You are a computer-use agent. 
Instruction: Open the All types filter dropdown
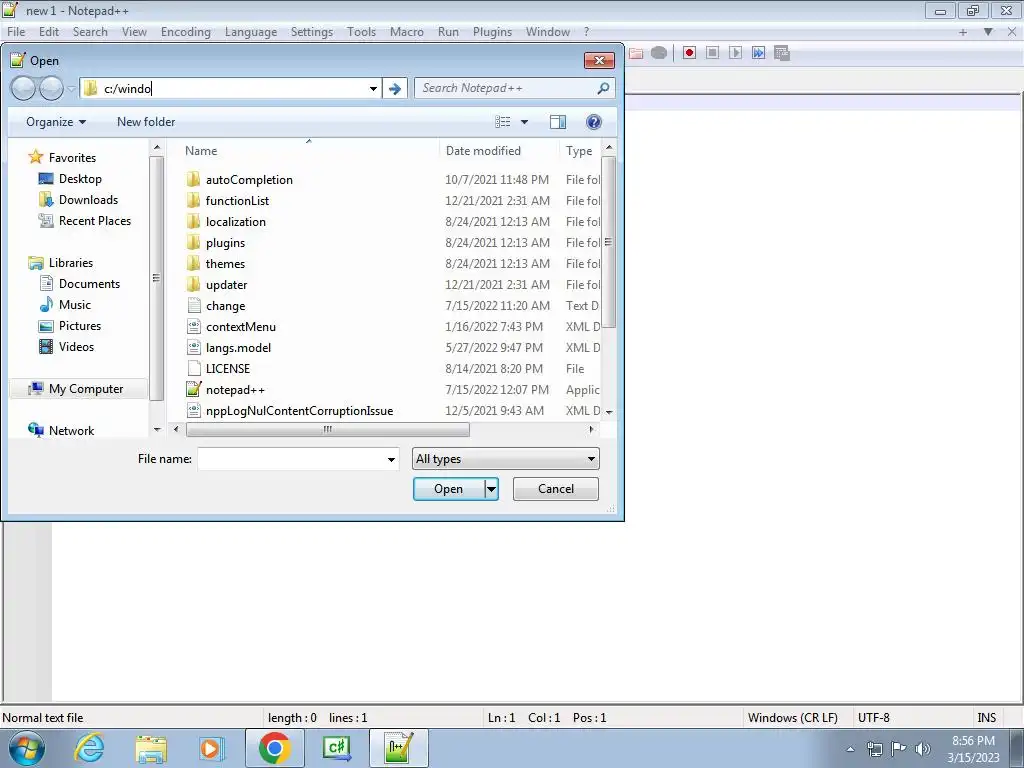[x=505, y=459]
